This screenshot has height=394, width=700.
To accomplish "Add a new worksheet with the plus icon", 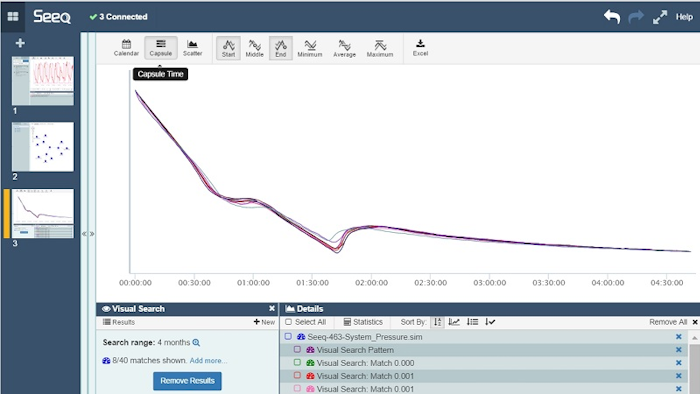I will pos(20,43).
